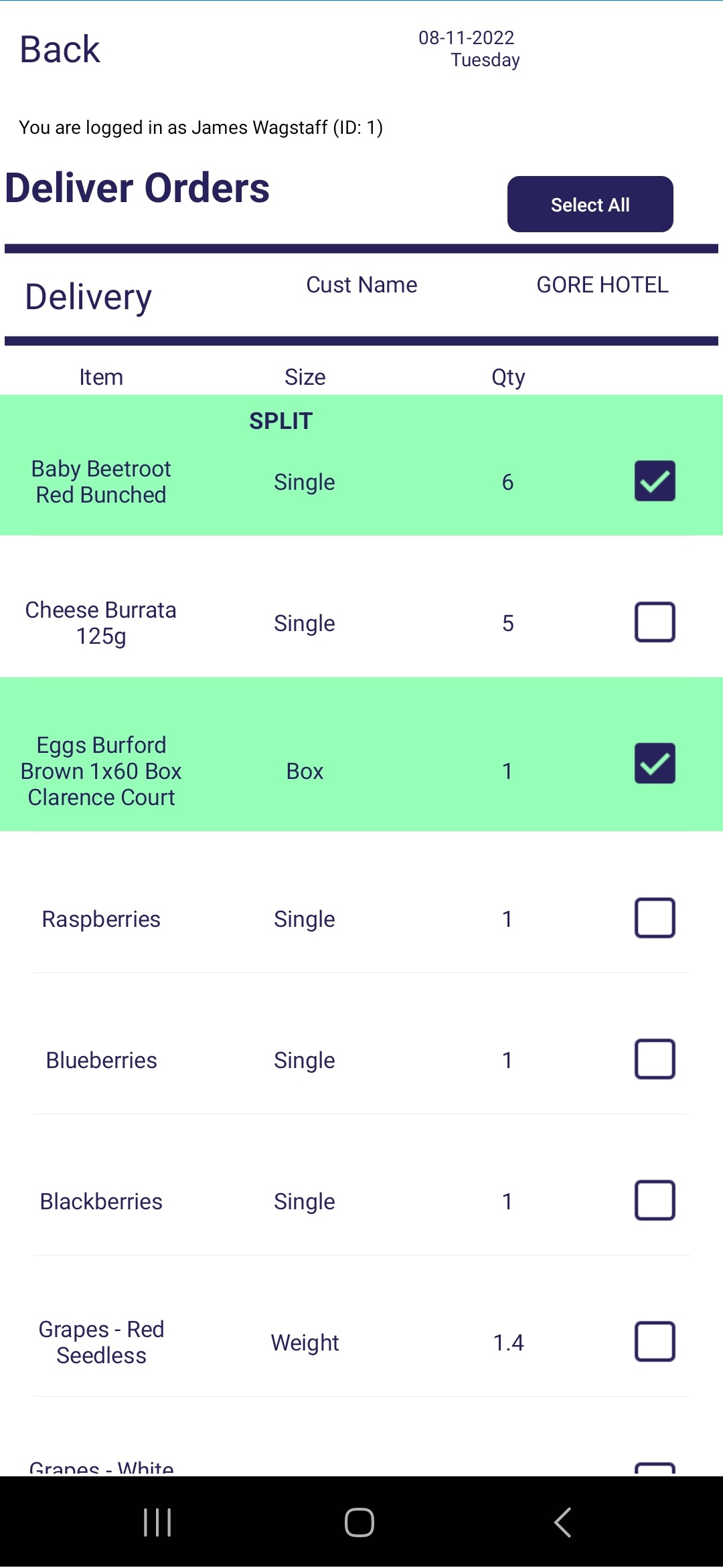Select the Delivery section heading
Screen dimensions: 723x1568
(88, 296)
